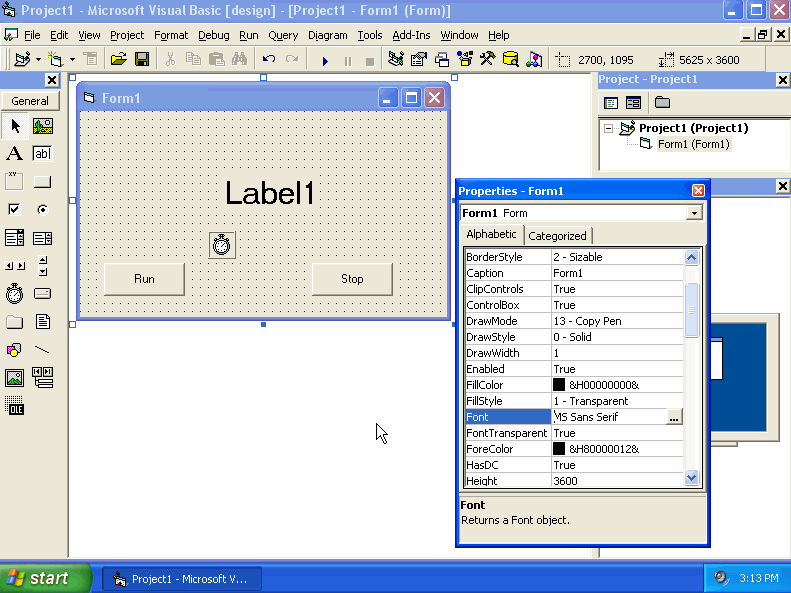Select the OptionButton tool in the toolbox

43,209
